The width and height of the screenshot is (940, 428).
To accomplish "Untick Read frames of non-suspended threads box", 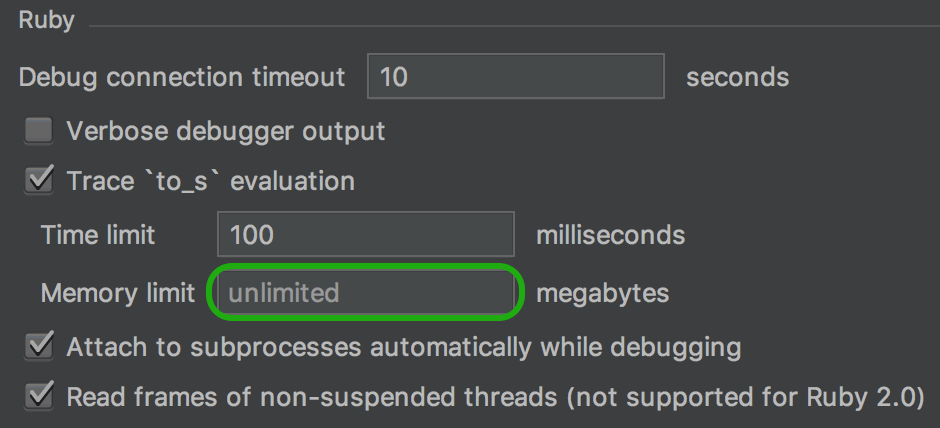I will tap(38, 396).
